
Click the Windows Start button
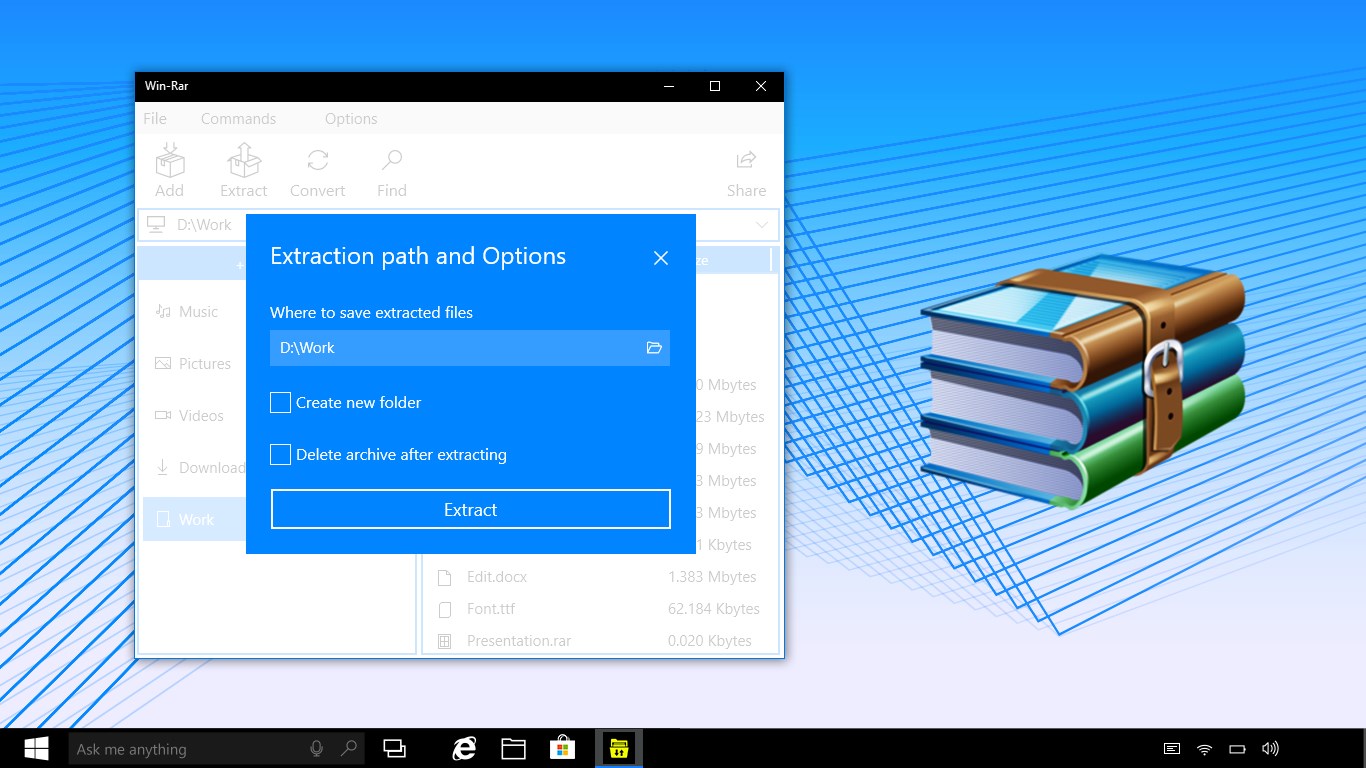click(36, 748)
